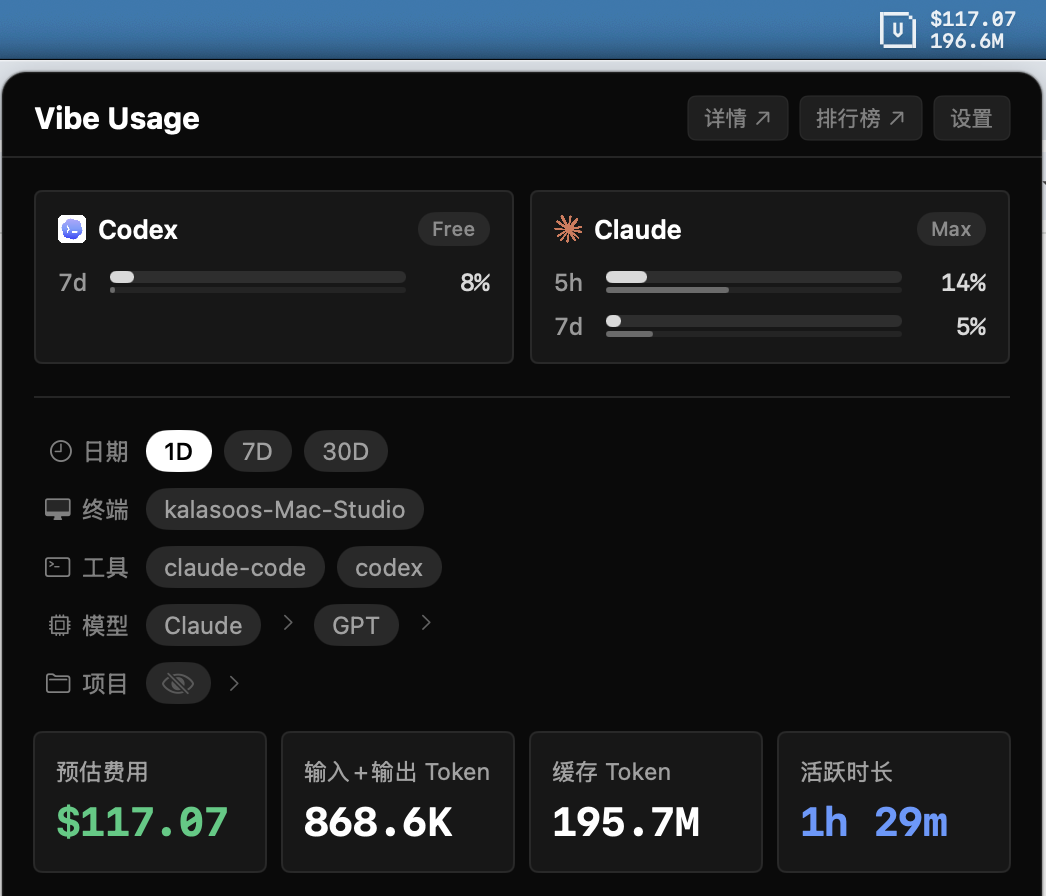The height and width of the screenshot is (896, 1046).
Task: Click the monitor icon beside 终端
Action: click(x=58, y=509)
